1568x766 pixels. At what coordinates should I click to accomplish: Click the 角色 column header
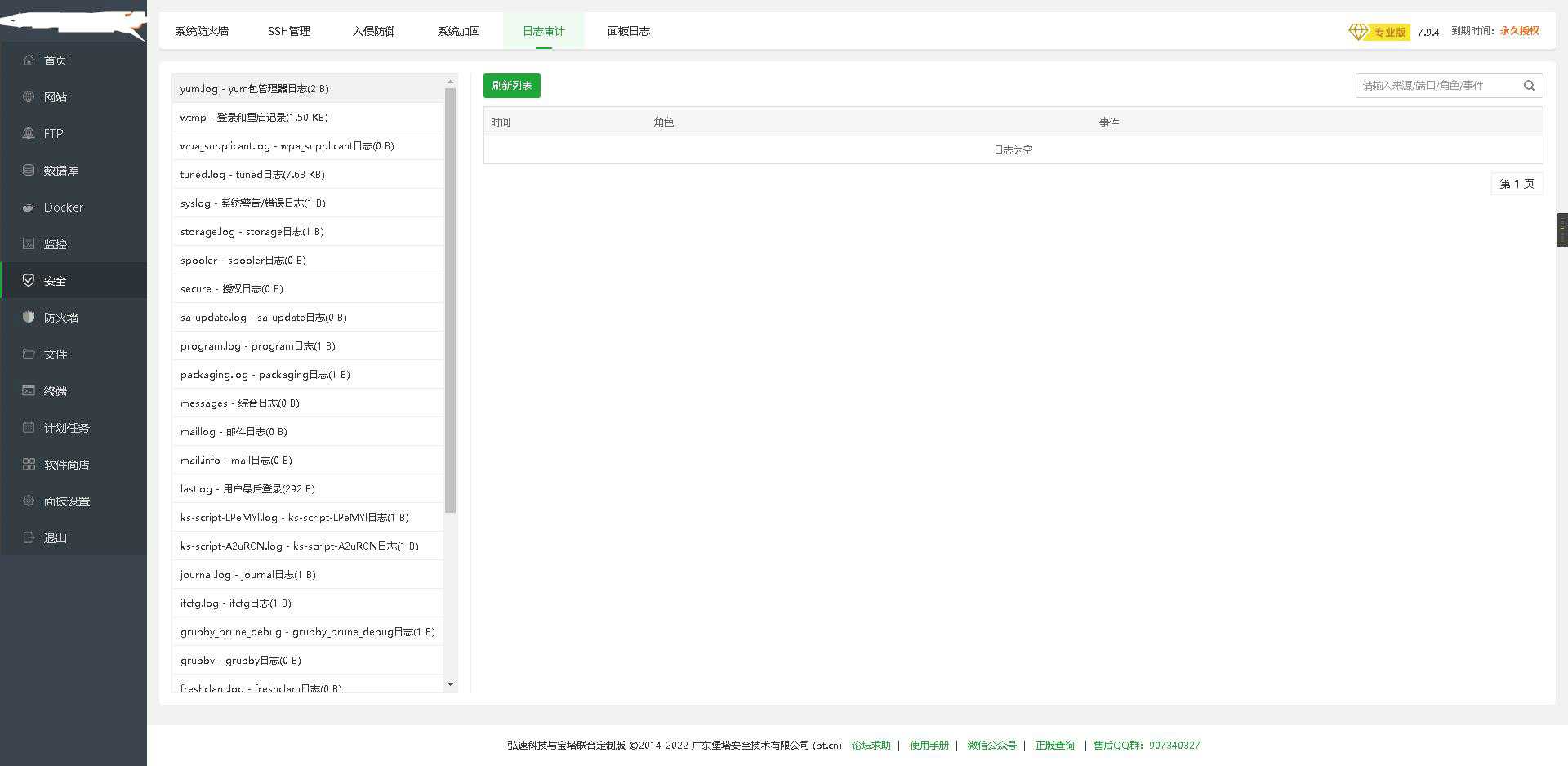point(664,122)
